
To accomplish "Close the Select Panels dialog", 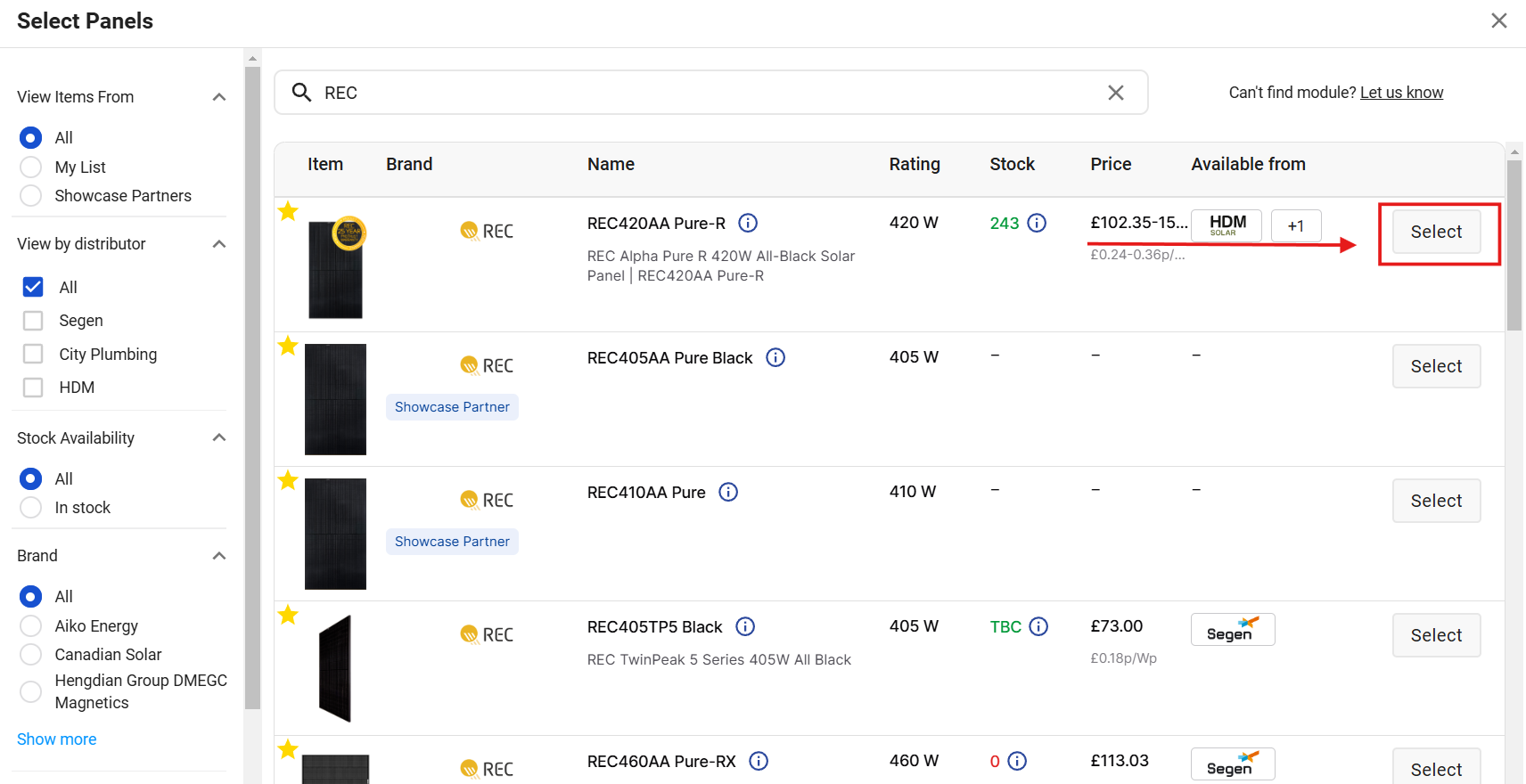I will pos(1499,20).
